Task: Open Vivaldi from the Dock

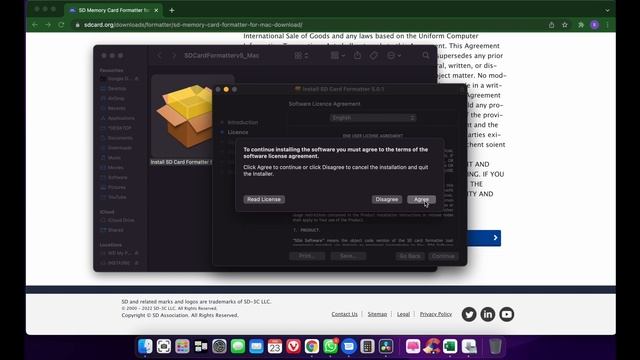Action: (x=293, y=347)
